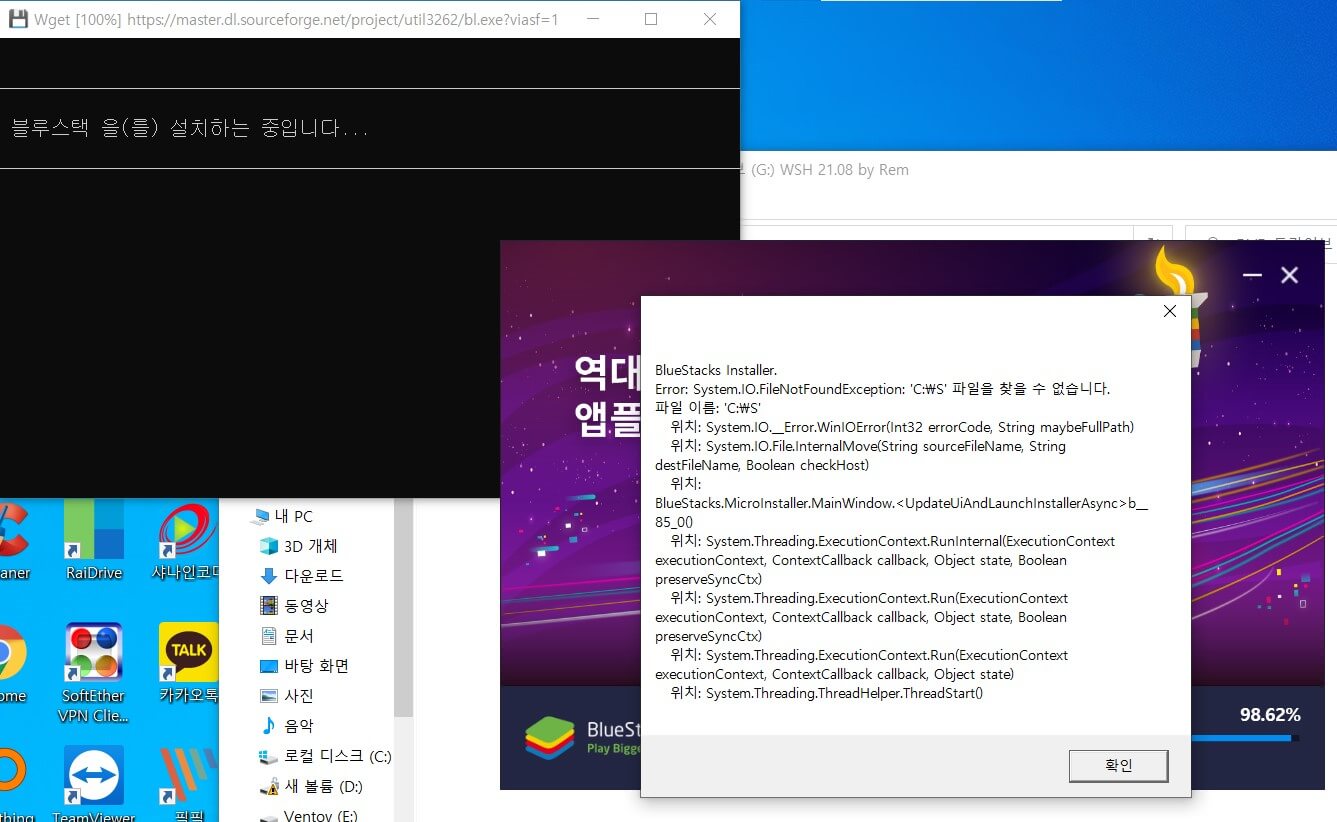Click the (G:) WSH 21.08 by Rem title

pos(829,170)
